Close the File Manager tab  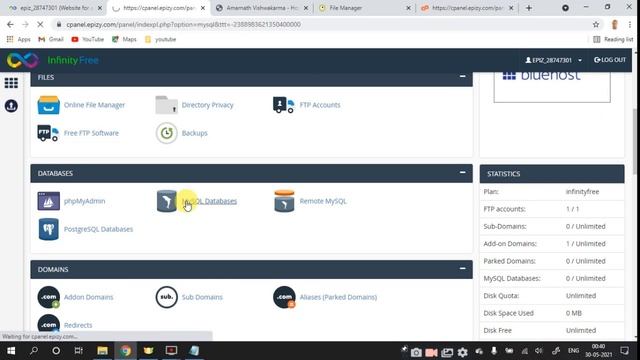pos(408,8)
